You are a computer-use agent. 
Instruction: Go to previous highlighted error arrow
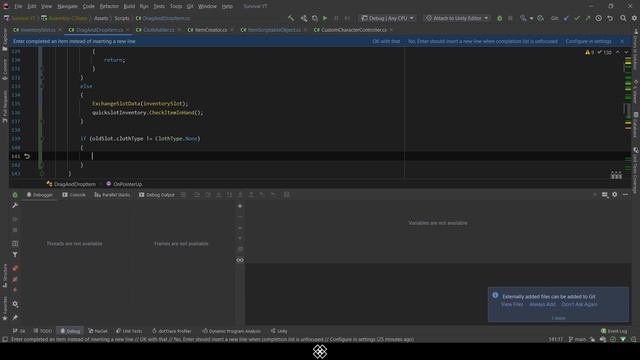[x=618, y=52]
